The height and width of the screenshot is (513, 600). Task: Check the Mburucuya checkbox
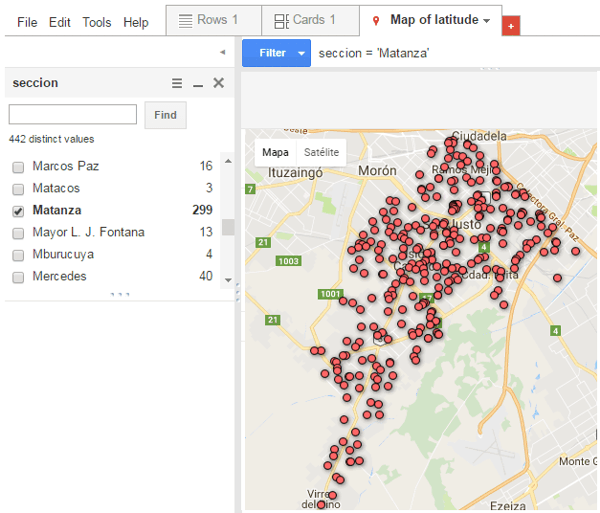point(18,255)
